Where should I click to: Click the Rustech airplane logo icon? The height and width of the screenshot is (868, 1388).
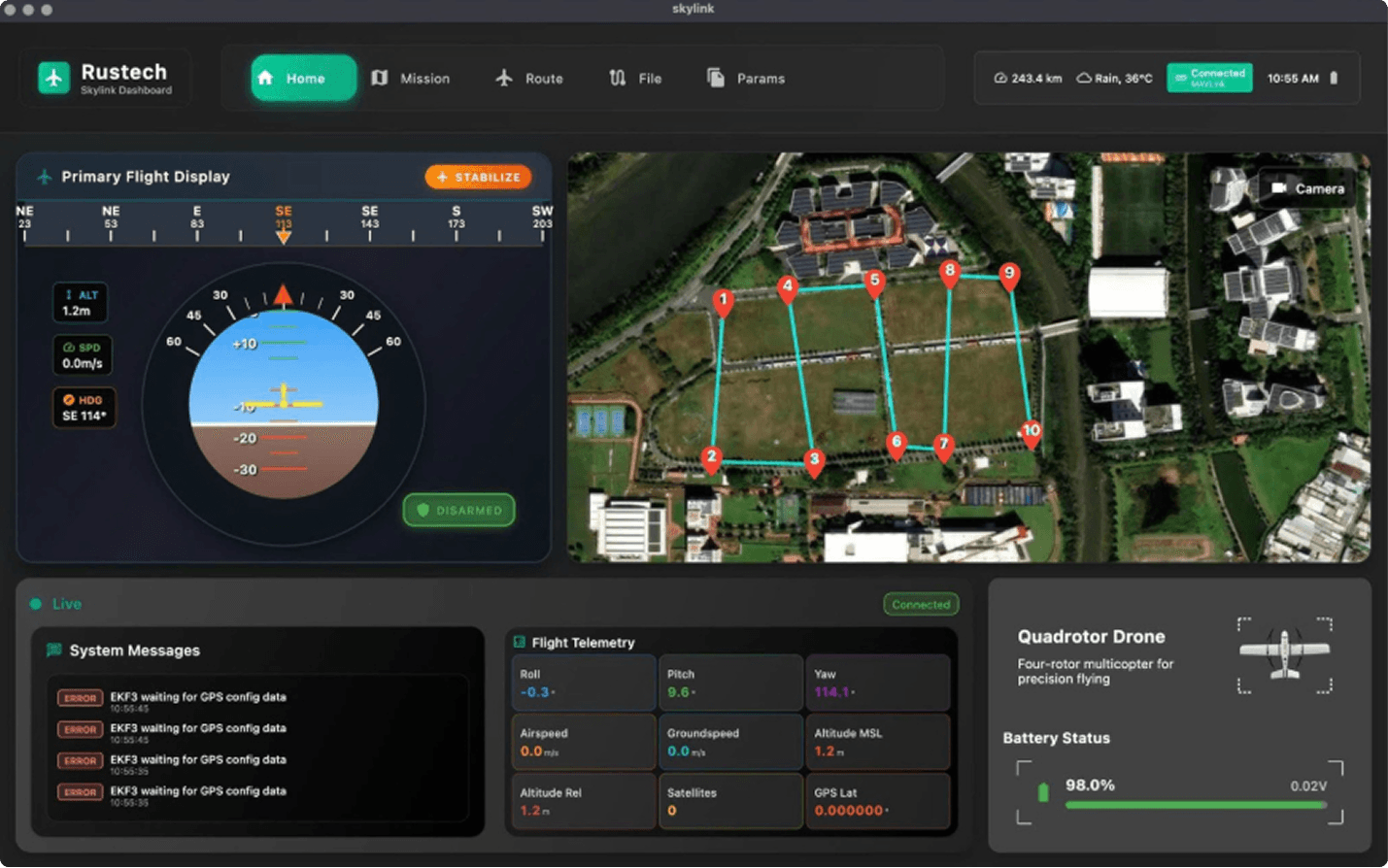coord(53,78)
